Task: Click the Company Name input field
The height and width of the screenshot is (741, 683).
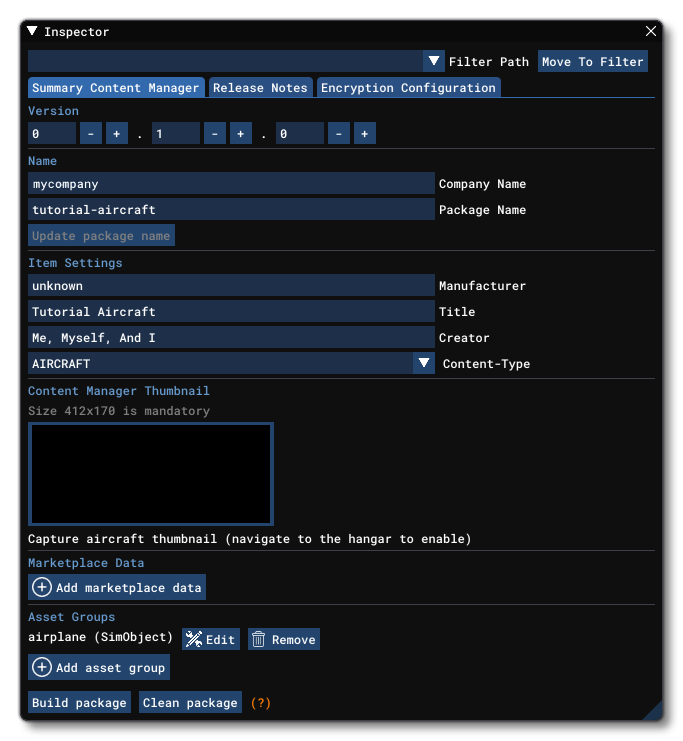Action: coord(231,184)
